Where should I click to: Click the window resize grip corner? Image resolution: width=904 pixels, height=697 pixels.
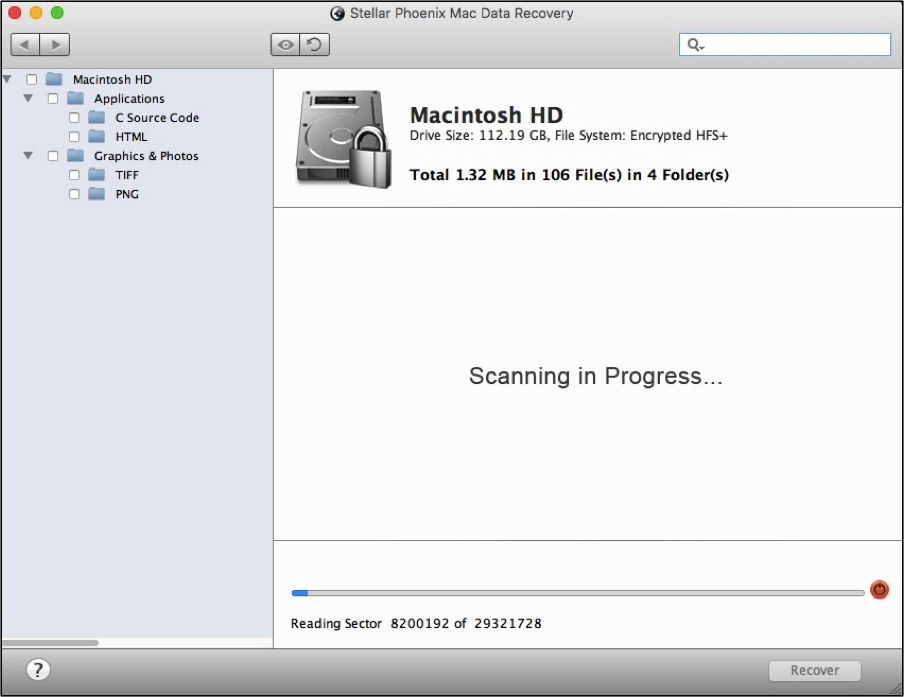click(895, 688)
